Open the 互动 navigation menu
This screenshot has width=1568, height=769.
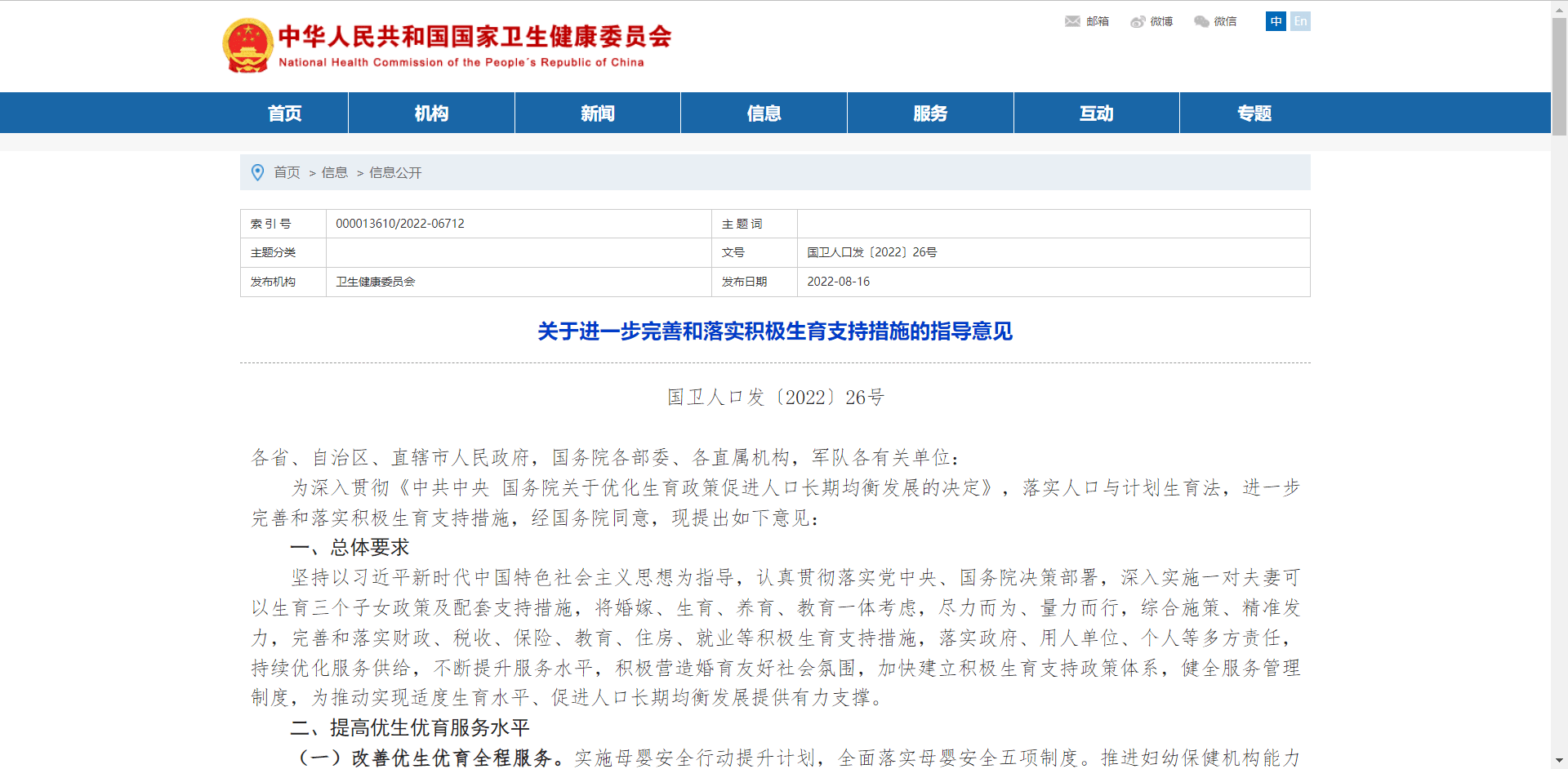coord(1096,113)
